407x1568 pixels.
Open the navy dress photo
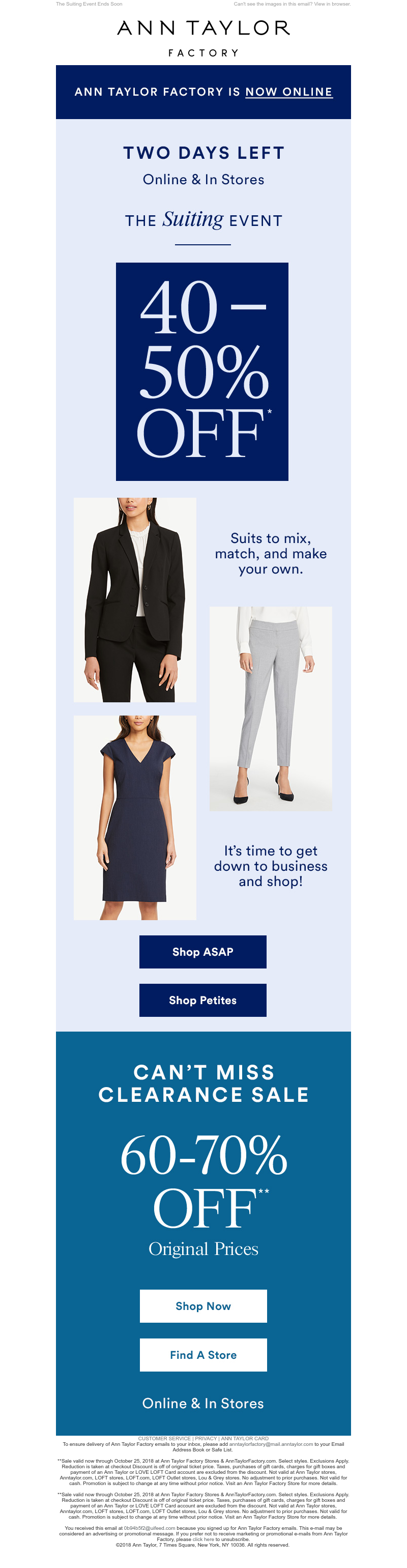tap(135, 817)
